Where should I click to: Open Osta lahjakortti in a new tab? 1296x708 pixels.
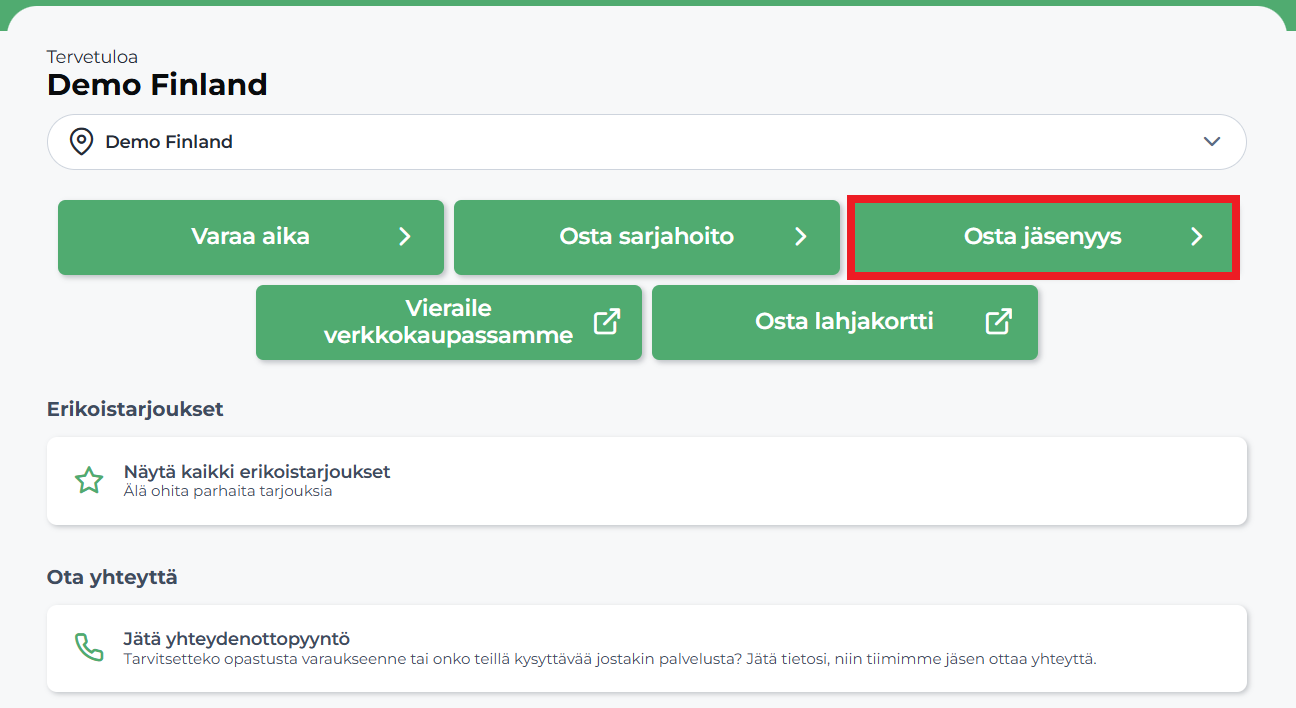[x=845, y=322]
